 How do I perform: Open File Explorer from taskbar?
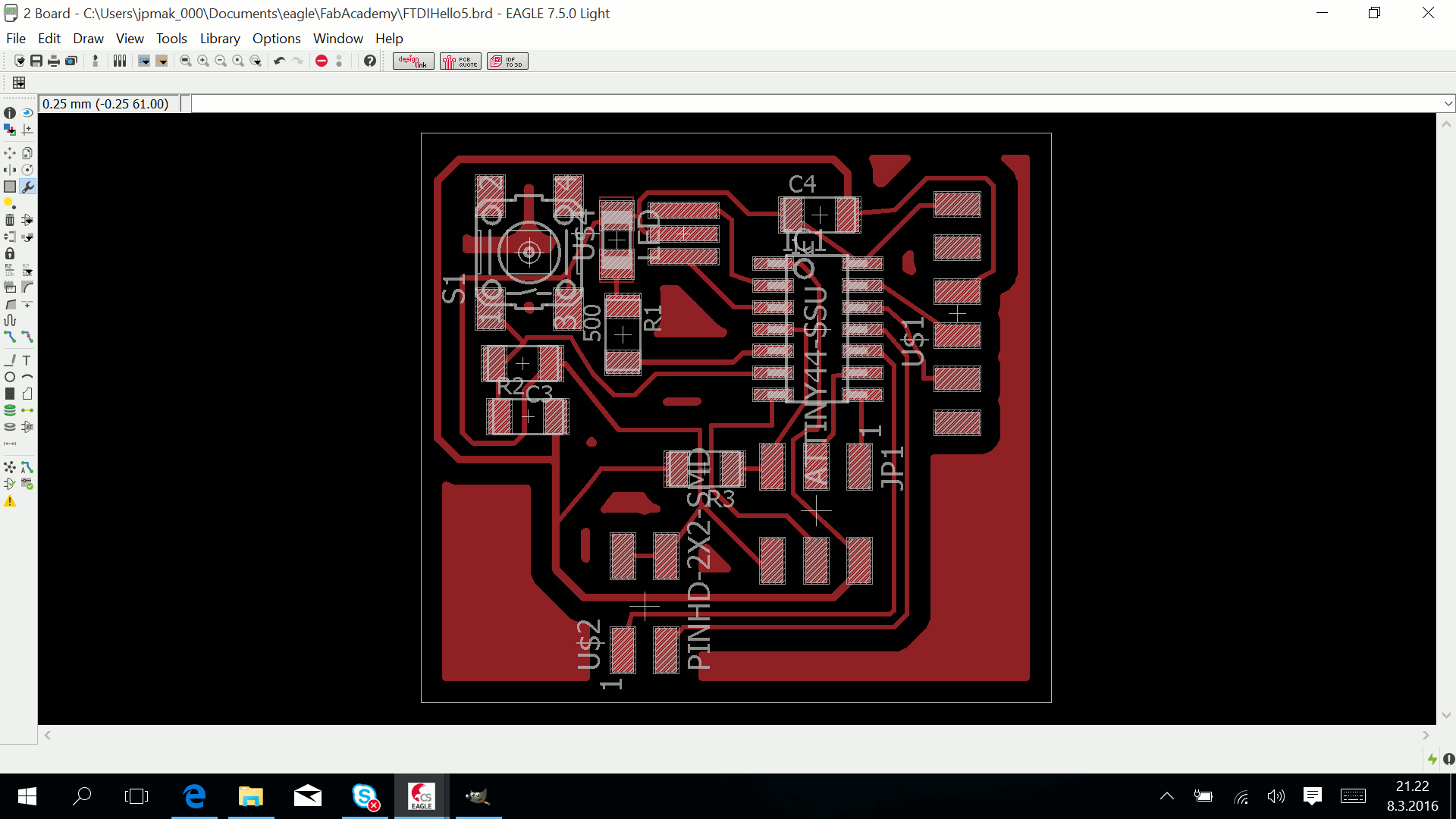(251, 796)
